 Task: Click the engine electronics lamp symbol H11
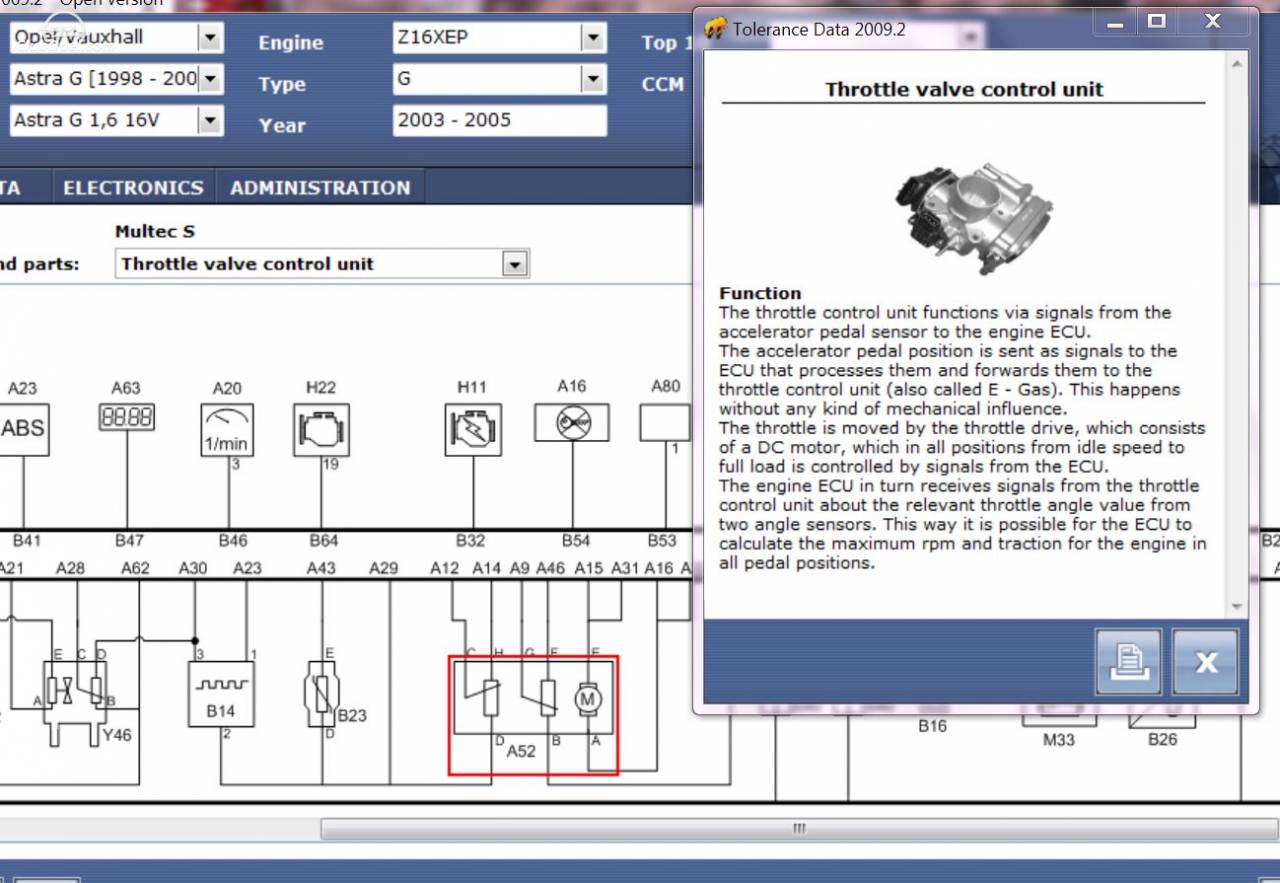[473, 430]
